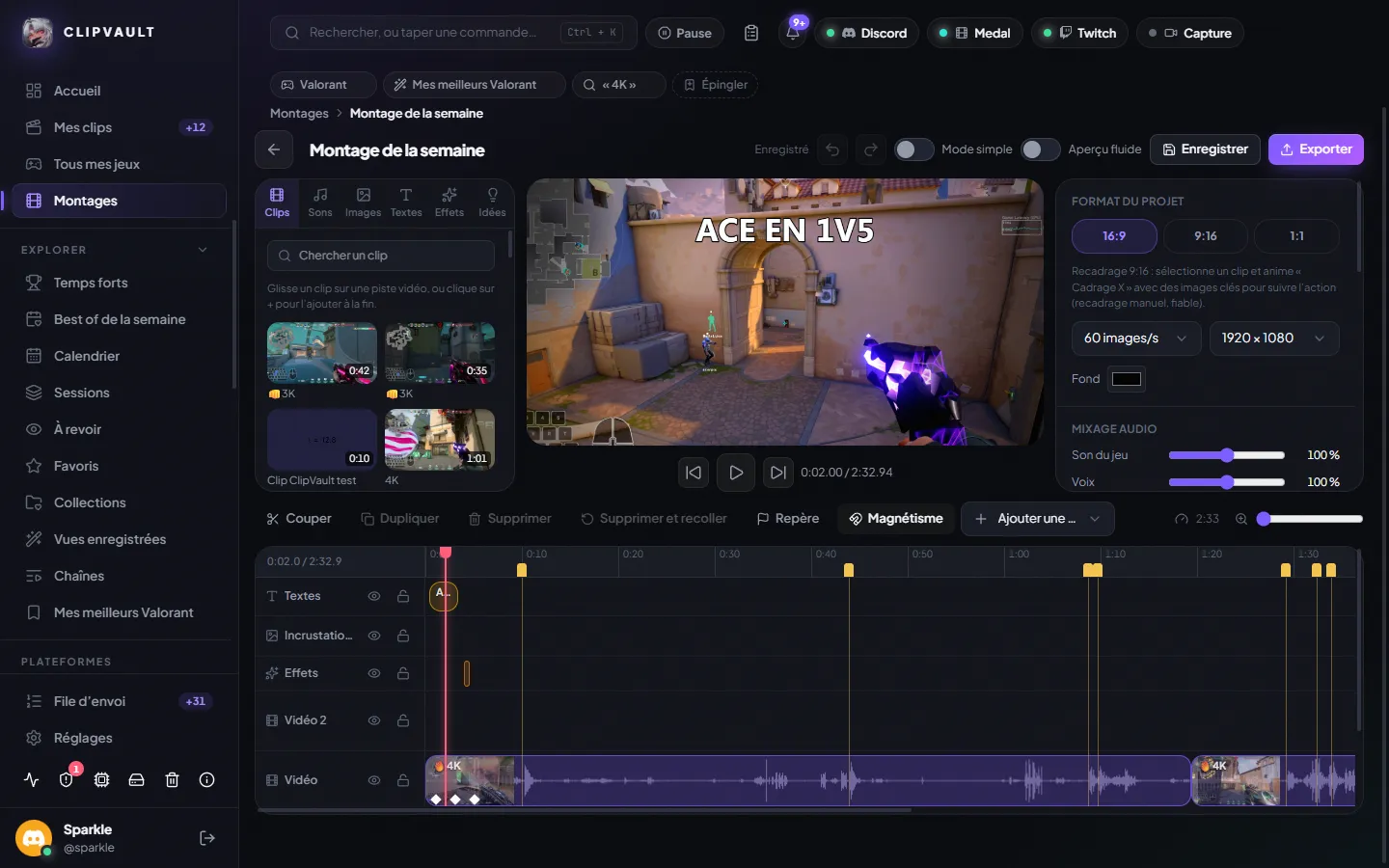Open the 1920 x 1080 resolution dropdown
The width and height of the screenshot is (1389, 868).
[1274, 339]
